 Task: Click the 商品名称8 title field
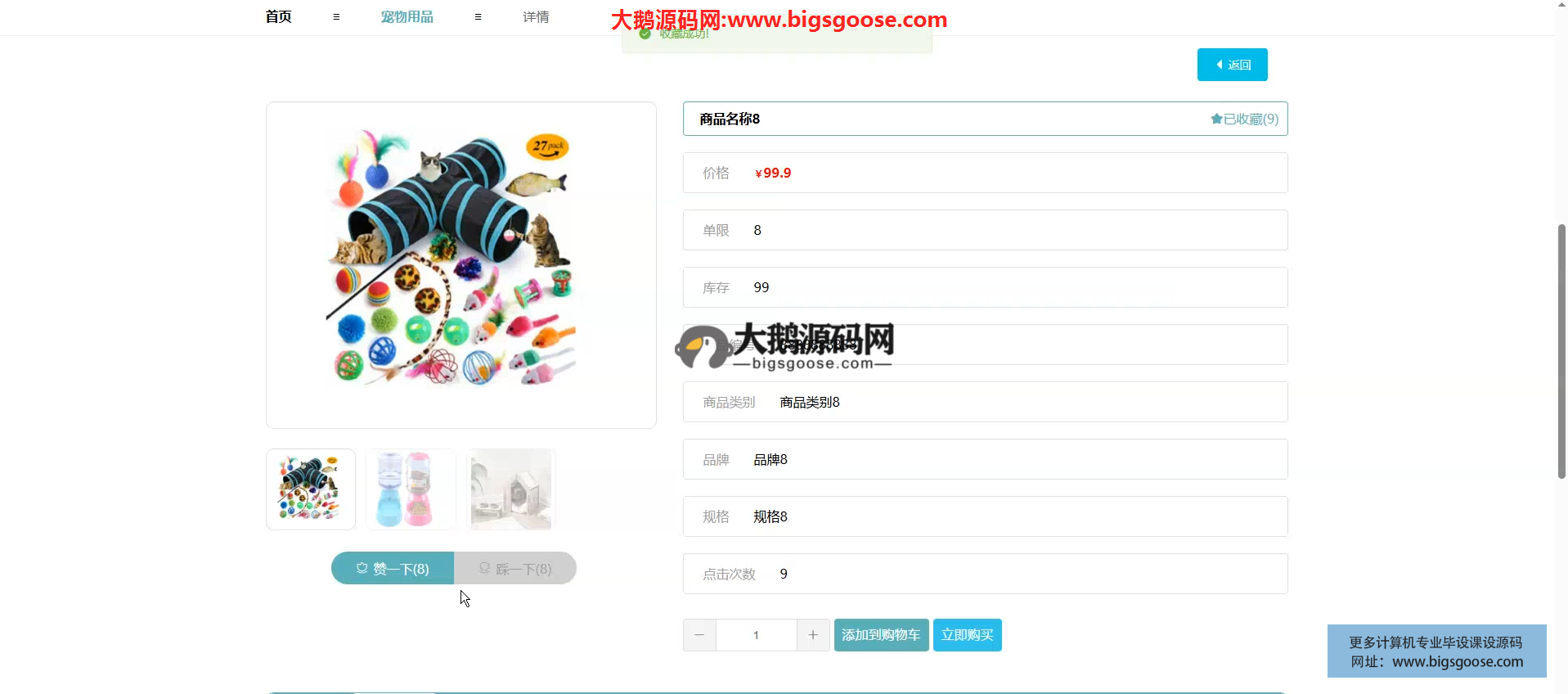click(x=941, y=119)
